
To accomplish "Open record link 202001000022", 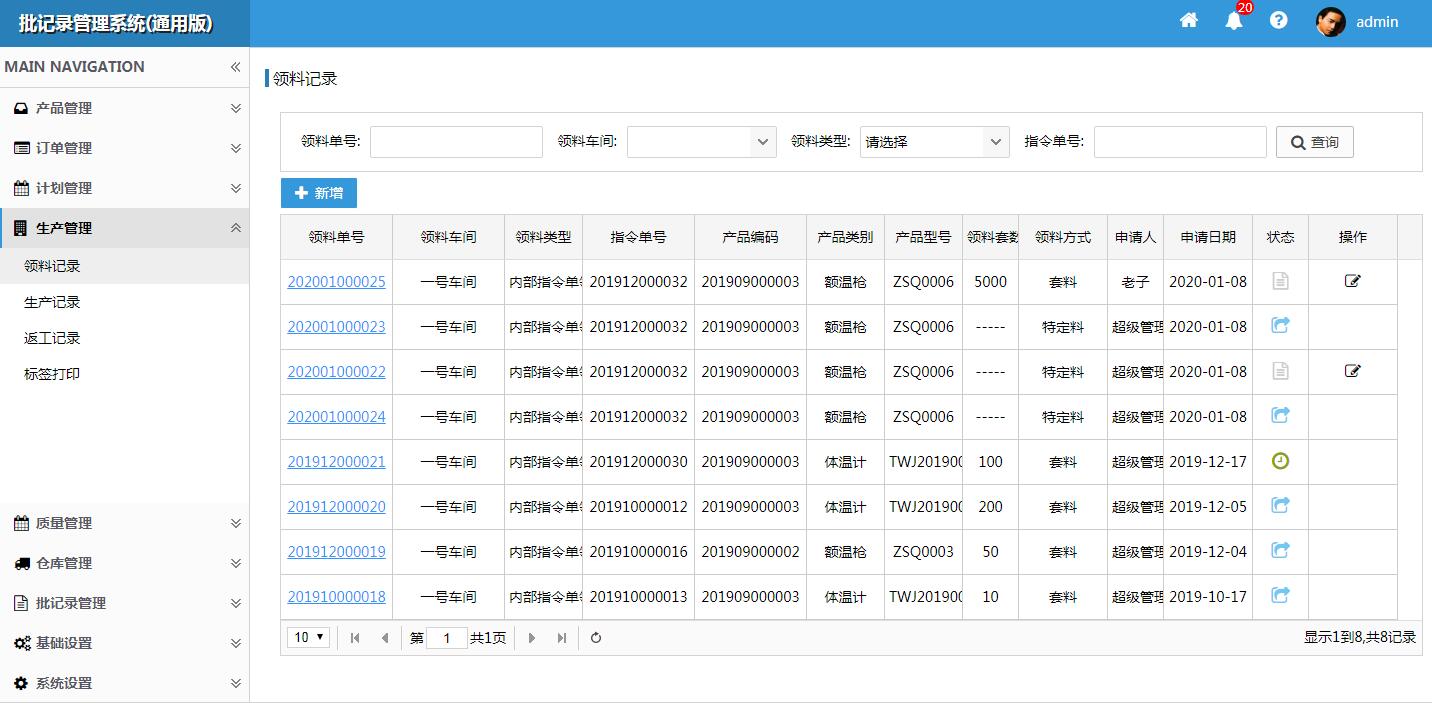I will [336, 372].
